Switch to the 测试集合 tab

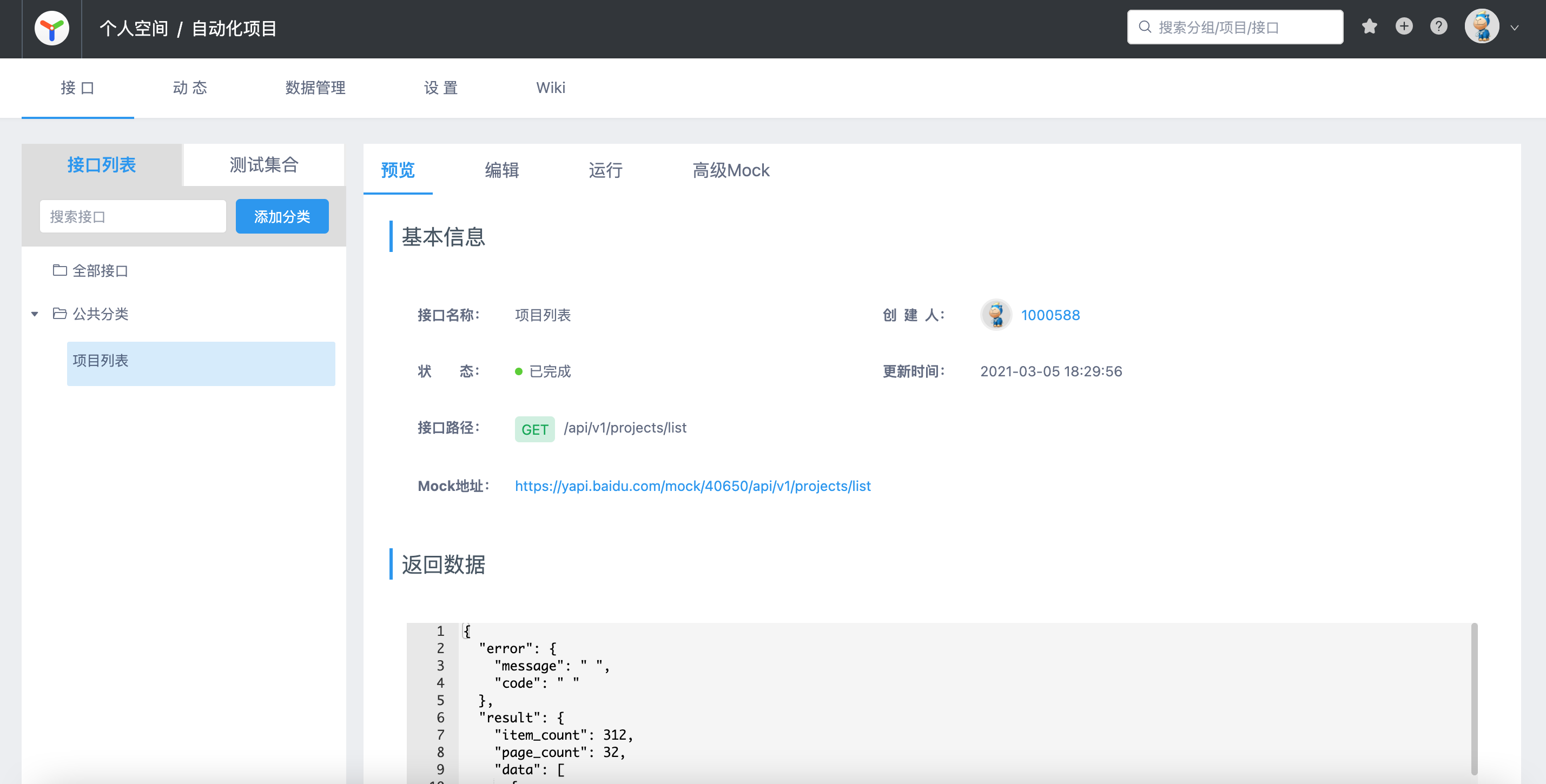(x=263, y=164)
